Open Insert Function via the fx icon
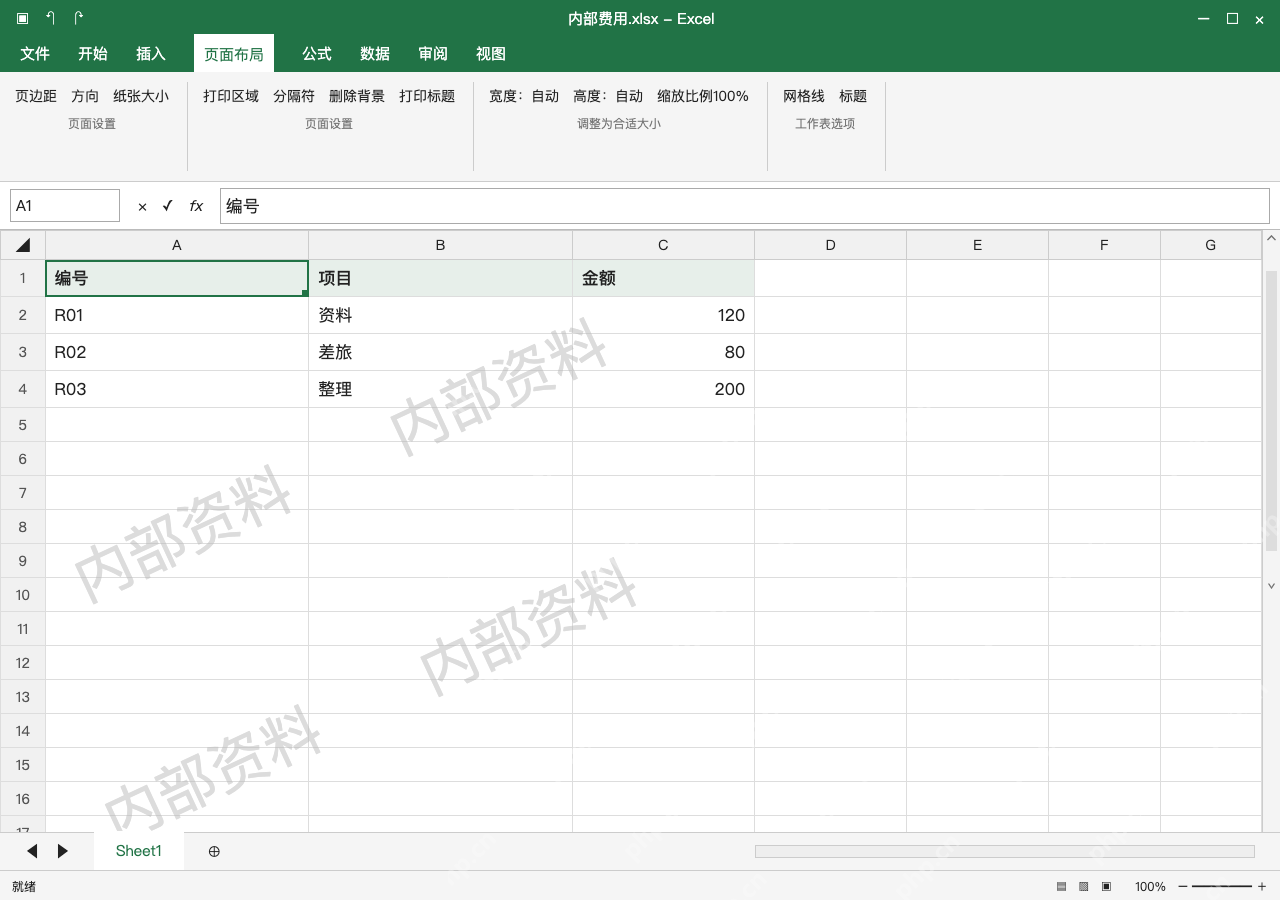The image size is (1280, 900). point(196,206)
